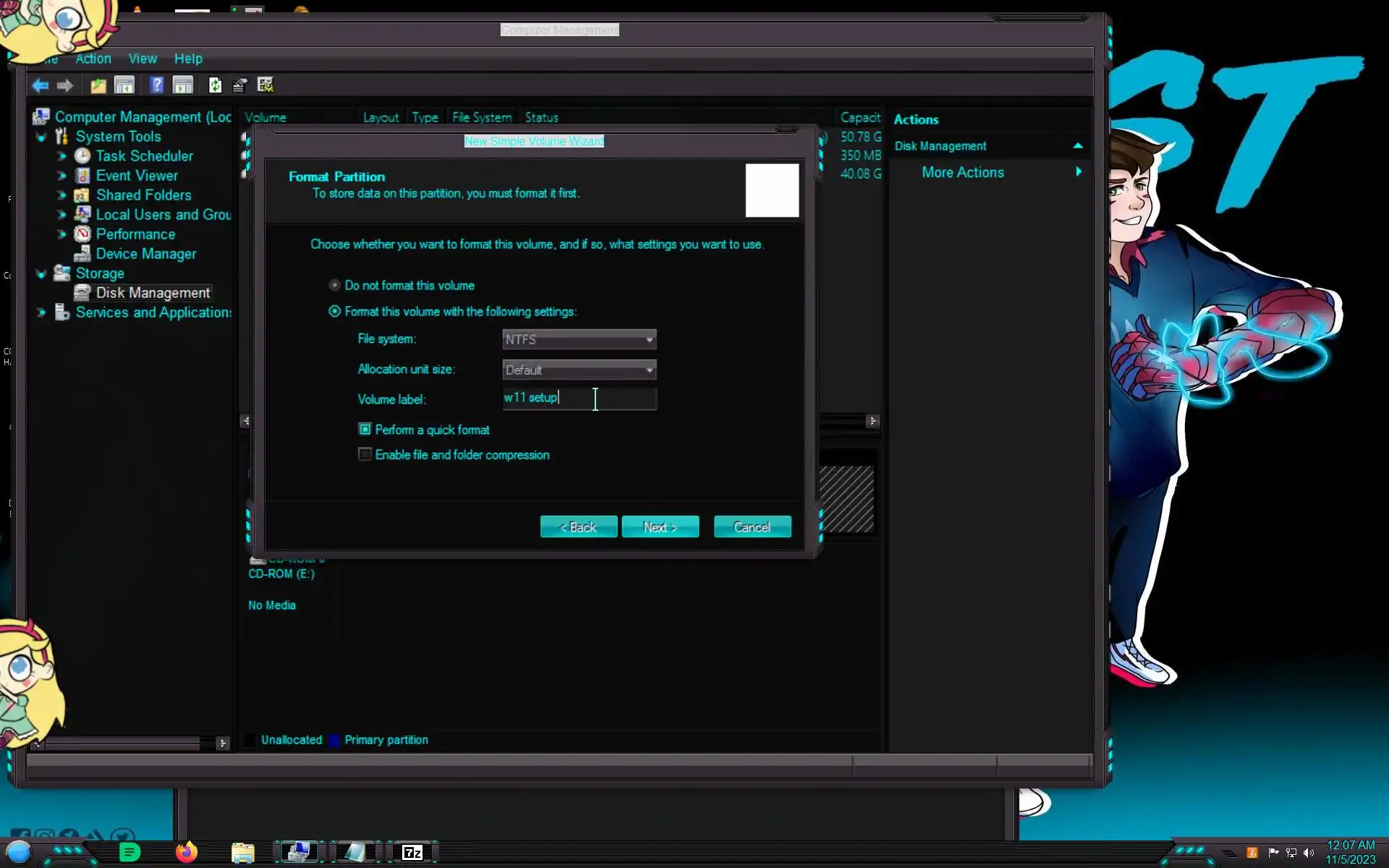Open Firefox from the taskbar

tap(186, 852)
